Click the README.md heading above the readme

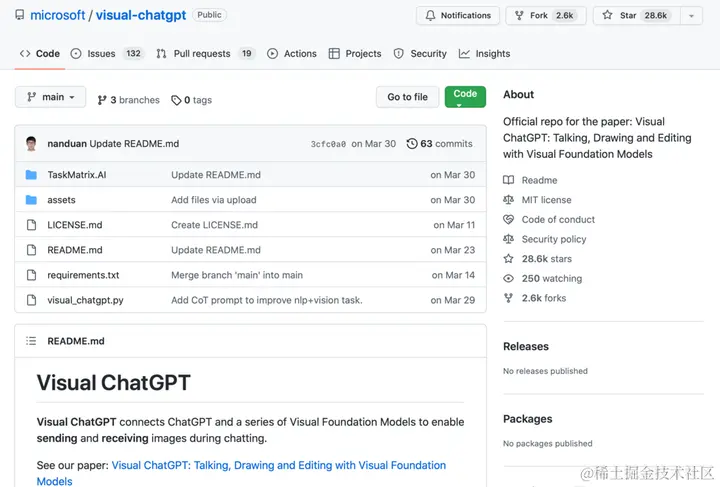(76, 341)
